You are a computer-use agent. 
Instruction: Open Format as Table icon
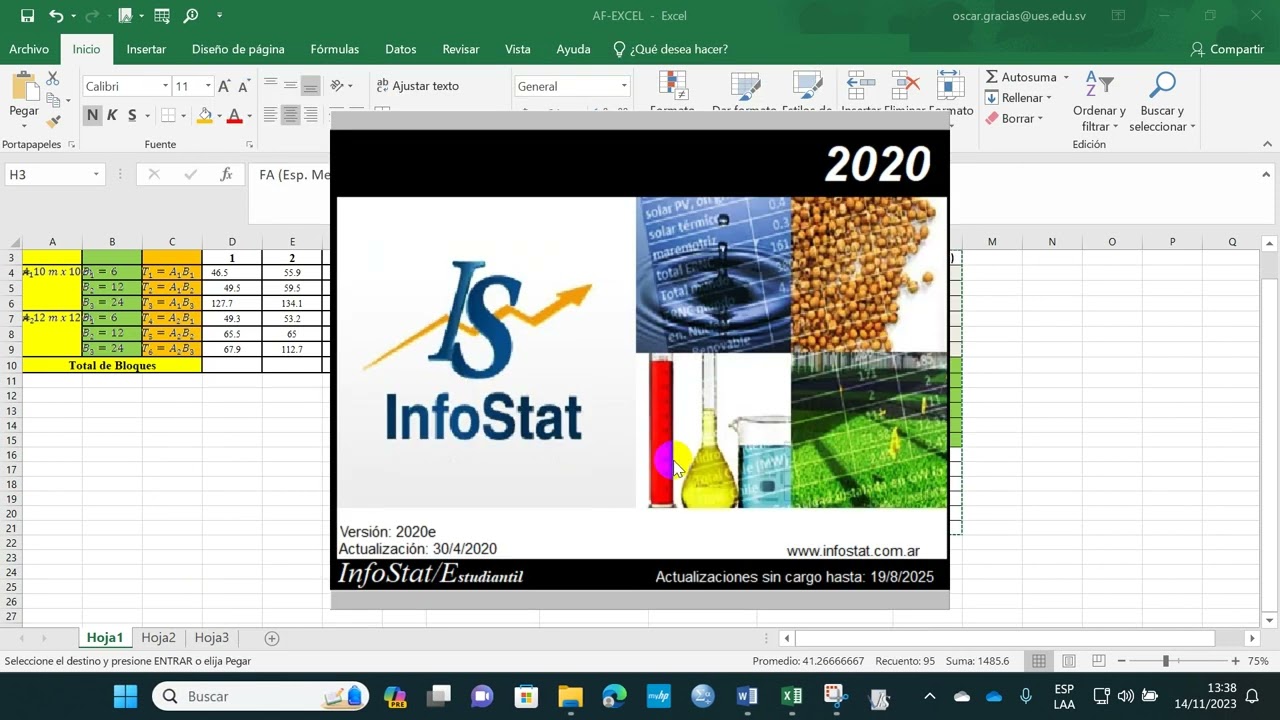click(x=745, y=86)
